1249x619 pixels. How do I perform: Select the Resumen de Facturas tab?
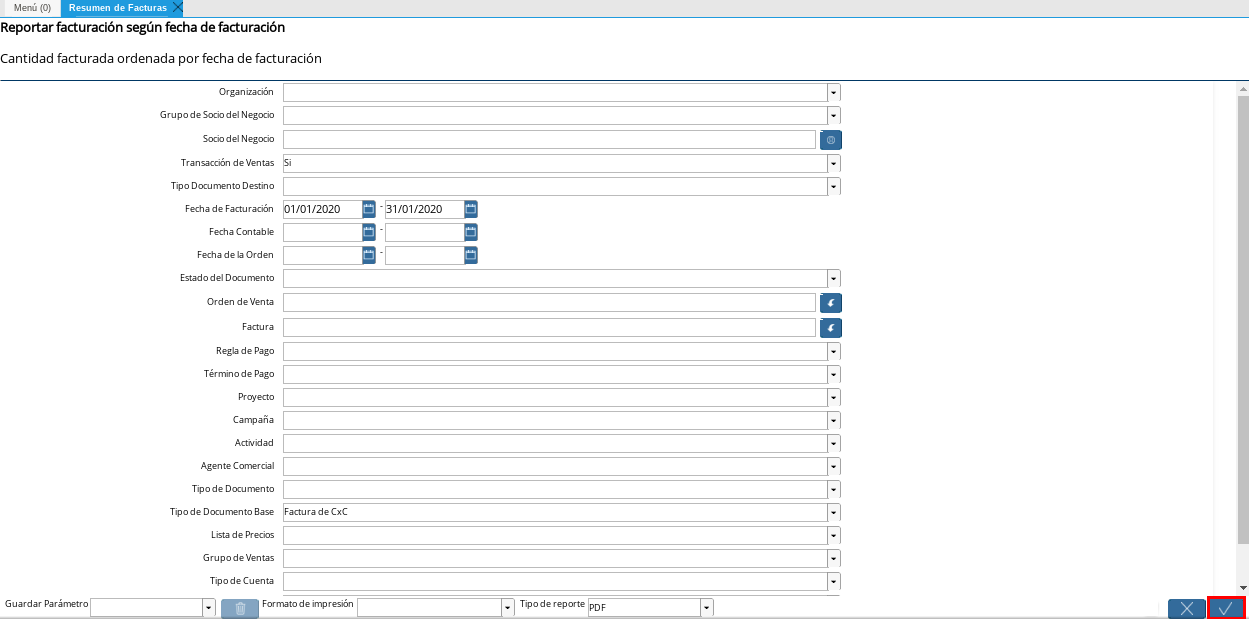pyautogui.click(x=117, y=7)
